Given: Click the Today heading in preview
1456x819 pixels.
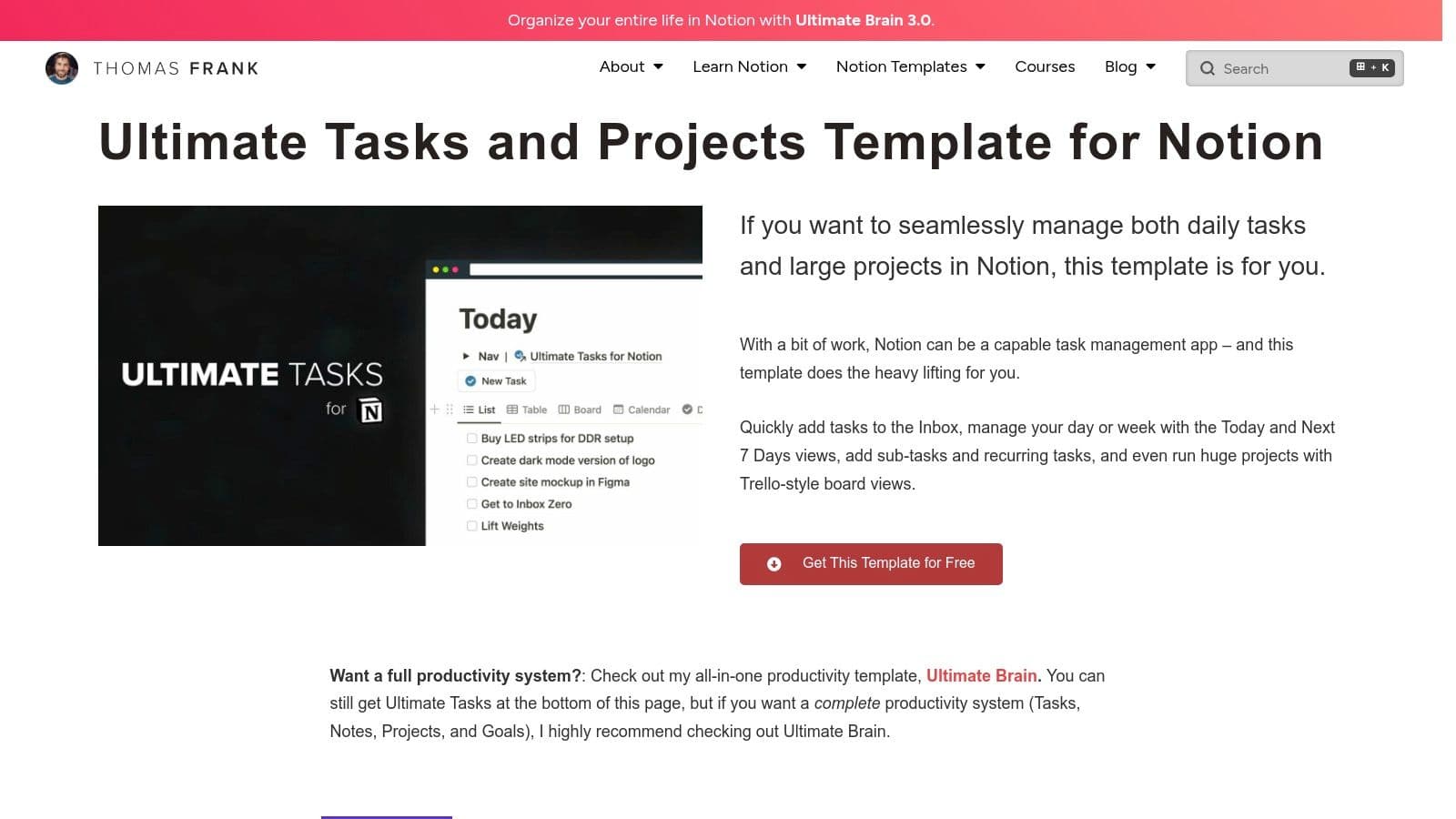Looking at the screenshot, I should 498,318.
